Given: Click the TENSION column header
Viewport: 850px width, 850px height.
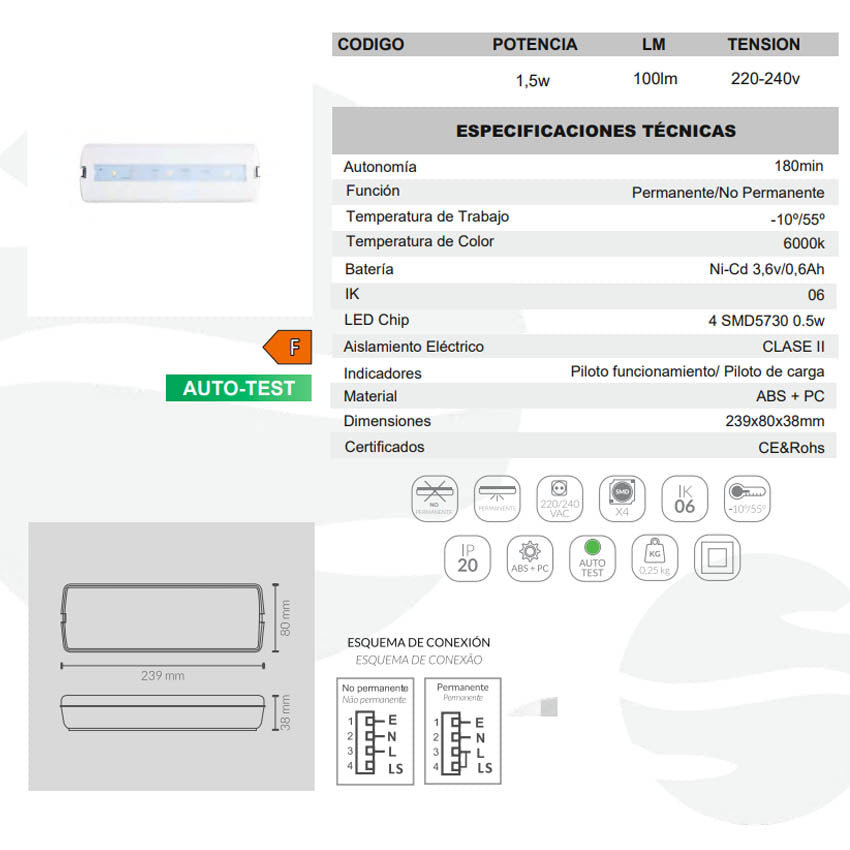Looking at the screenshot, I should [x=764, y=44].
